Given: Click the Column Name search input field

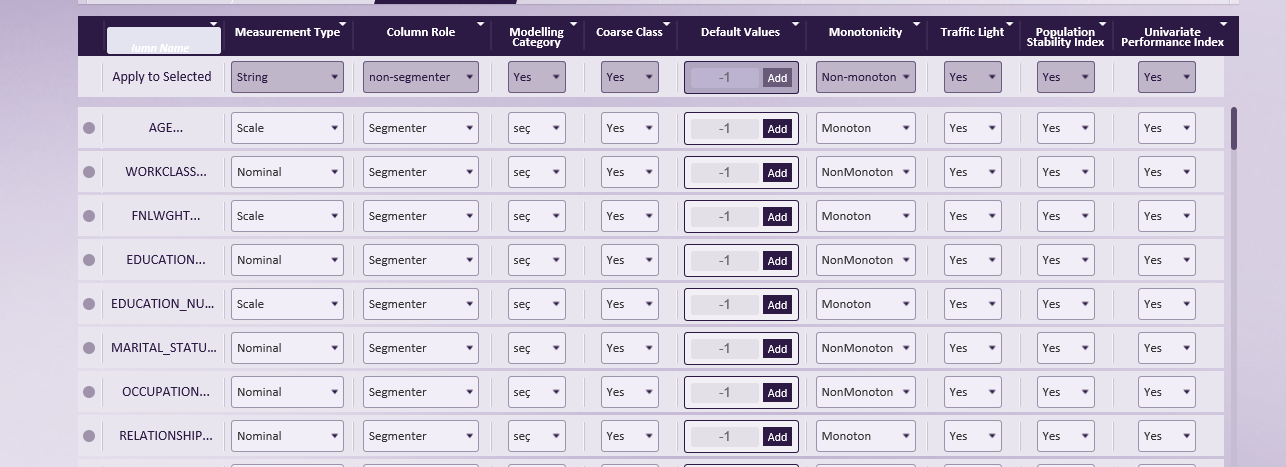Looking at the screenshot, I should (163, 41).
